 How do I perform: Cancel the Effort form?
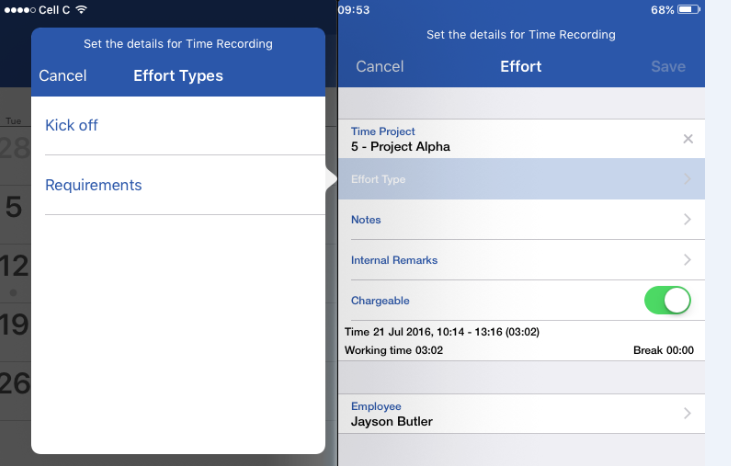pos(380,67)
